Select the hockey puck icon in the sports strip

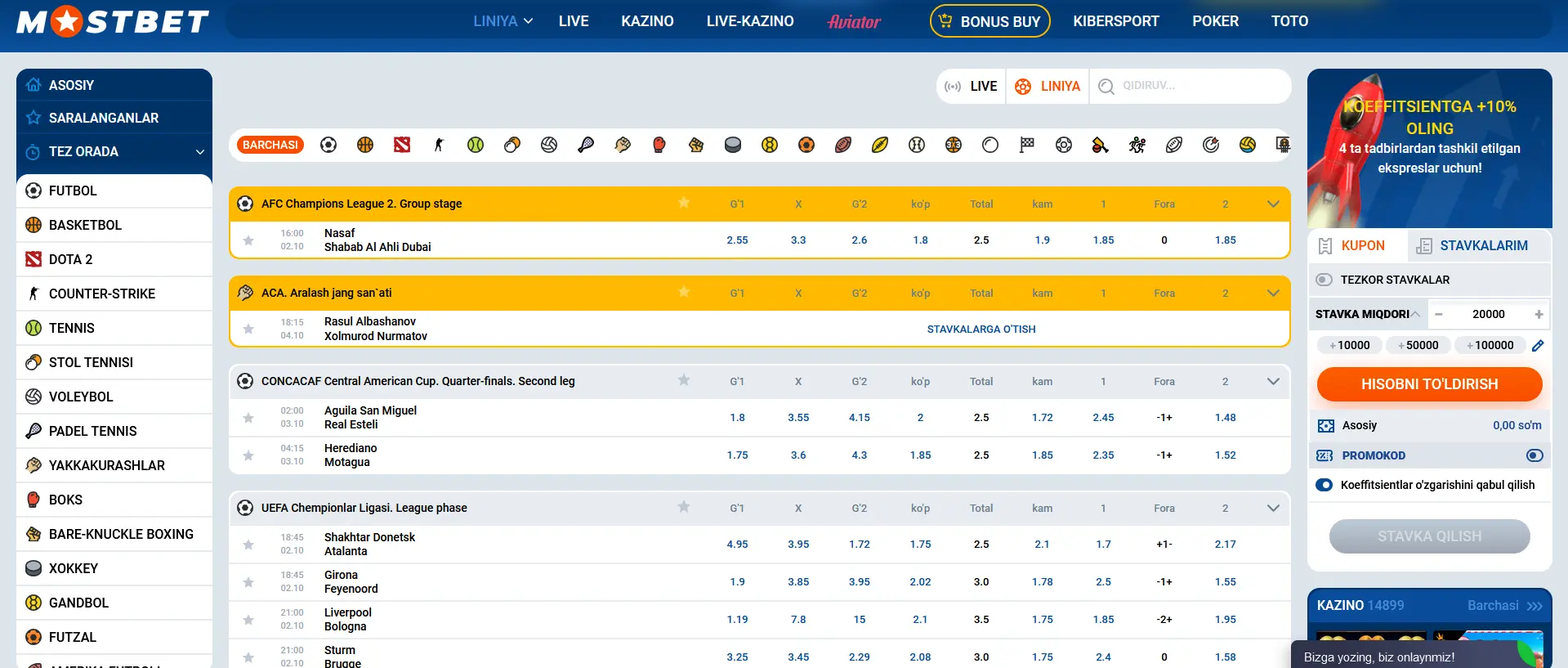[733, 145]
